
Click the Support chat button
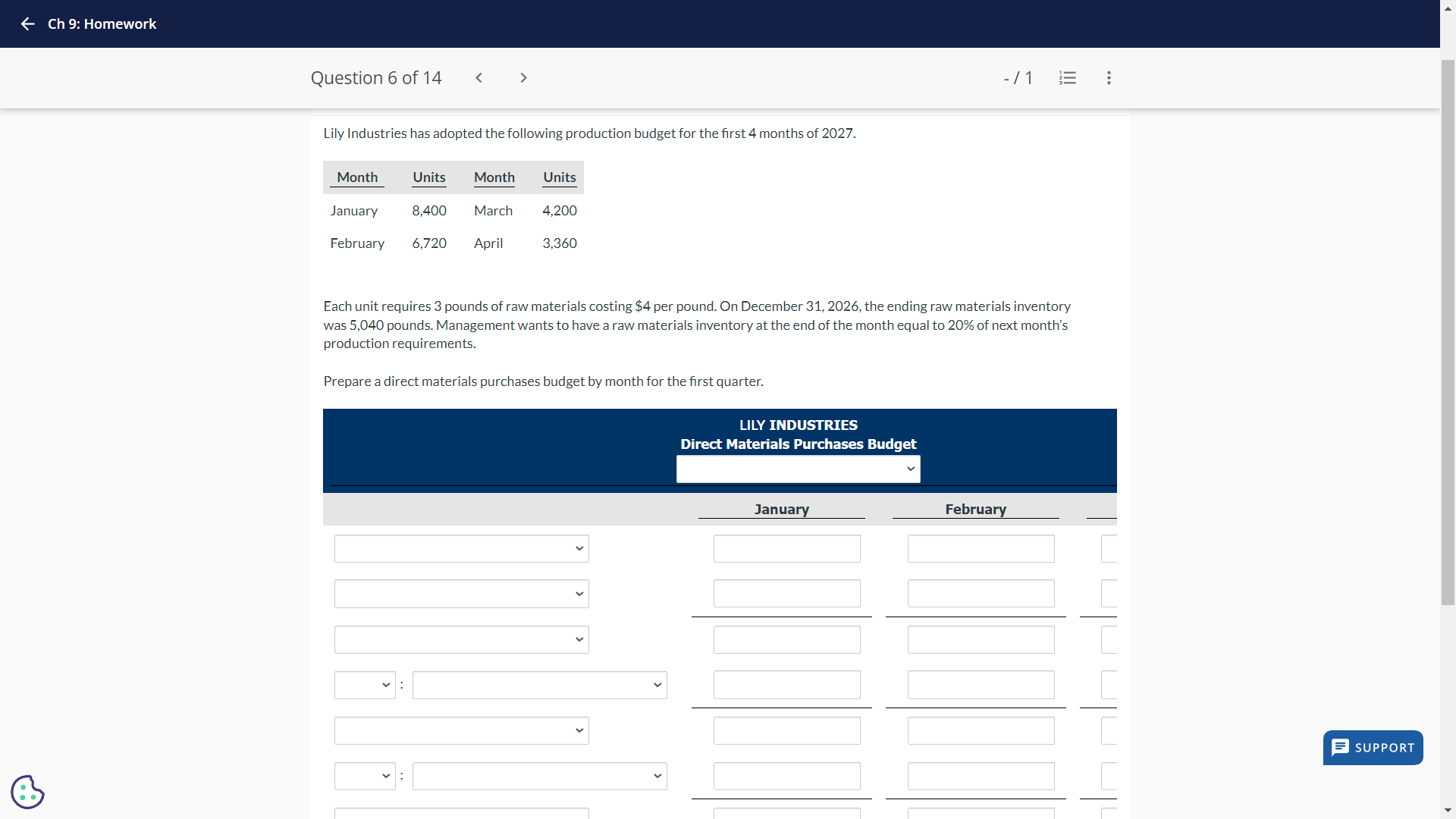(x=1373, y=748)
